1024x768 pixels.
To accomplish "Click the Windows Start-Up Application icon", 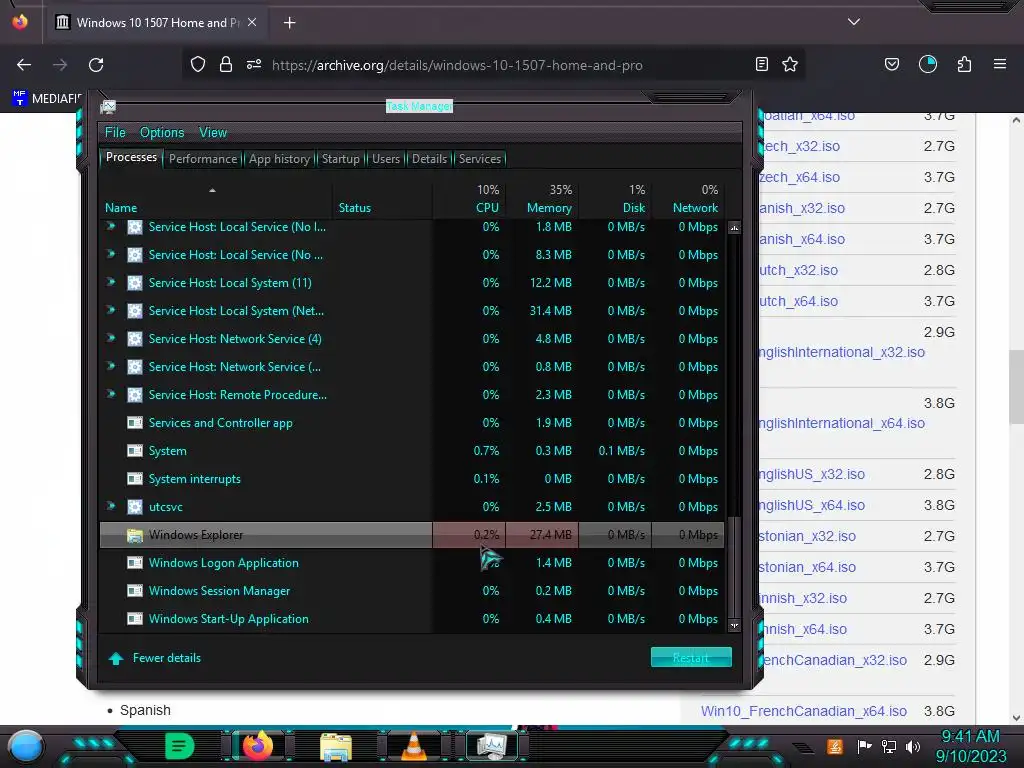I will click(x=135, y=619).
